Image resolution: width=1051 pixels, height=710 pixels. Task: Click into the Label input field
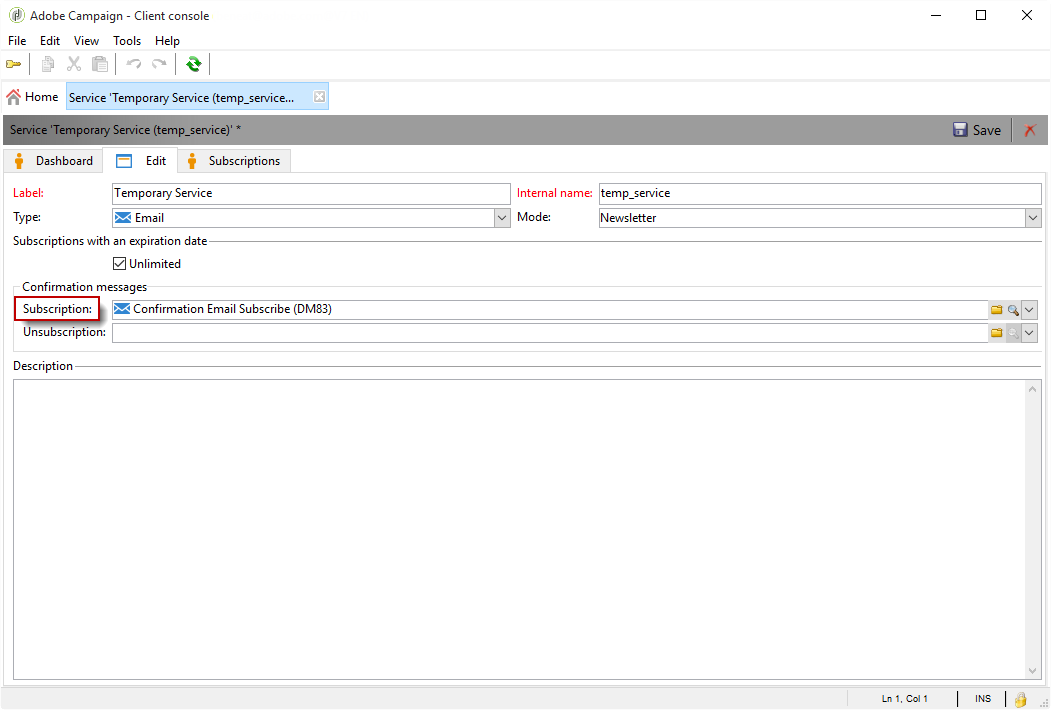coord(311,193)
